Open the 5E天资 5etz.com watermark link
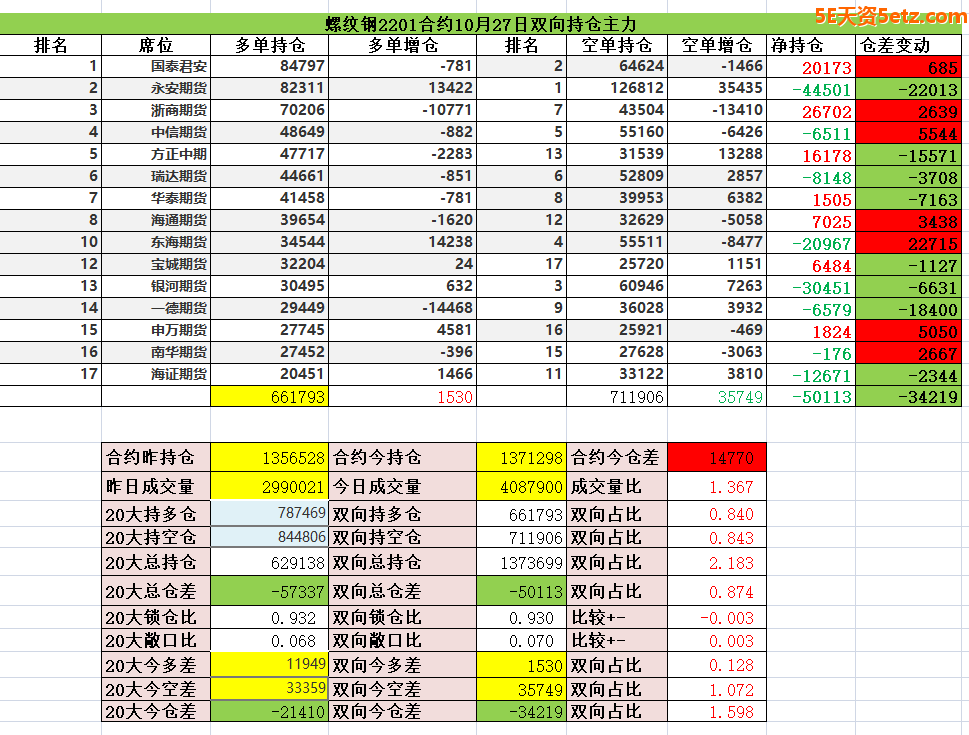This screenshot has height=735, width=969. click(890, 15)
